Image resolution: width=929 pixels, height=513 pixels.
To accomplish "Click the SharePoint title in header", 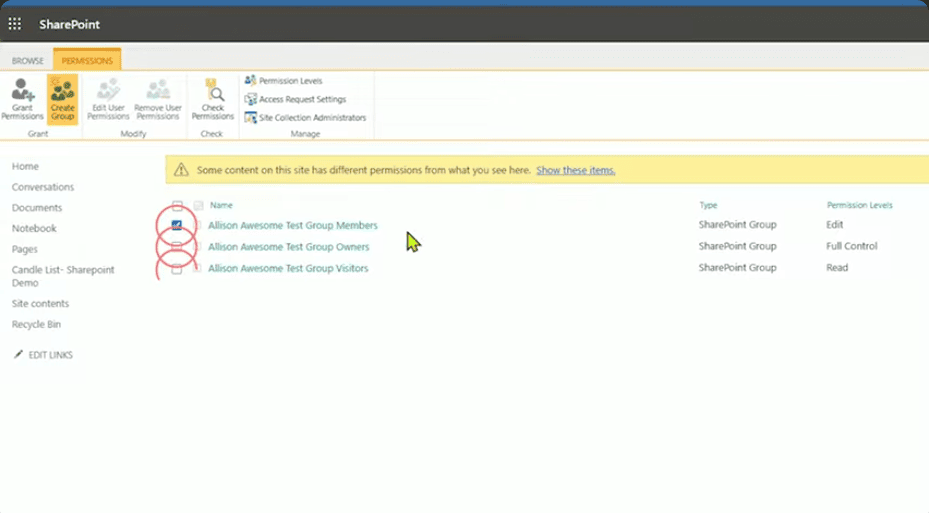I will [69, 24].
